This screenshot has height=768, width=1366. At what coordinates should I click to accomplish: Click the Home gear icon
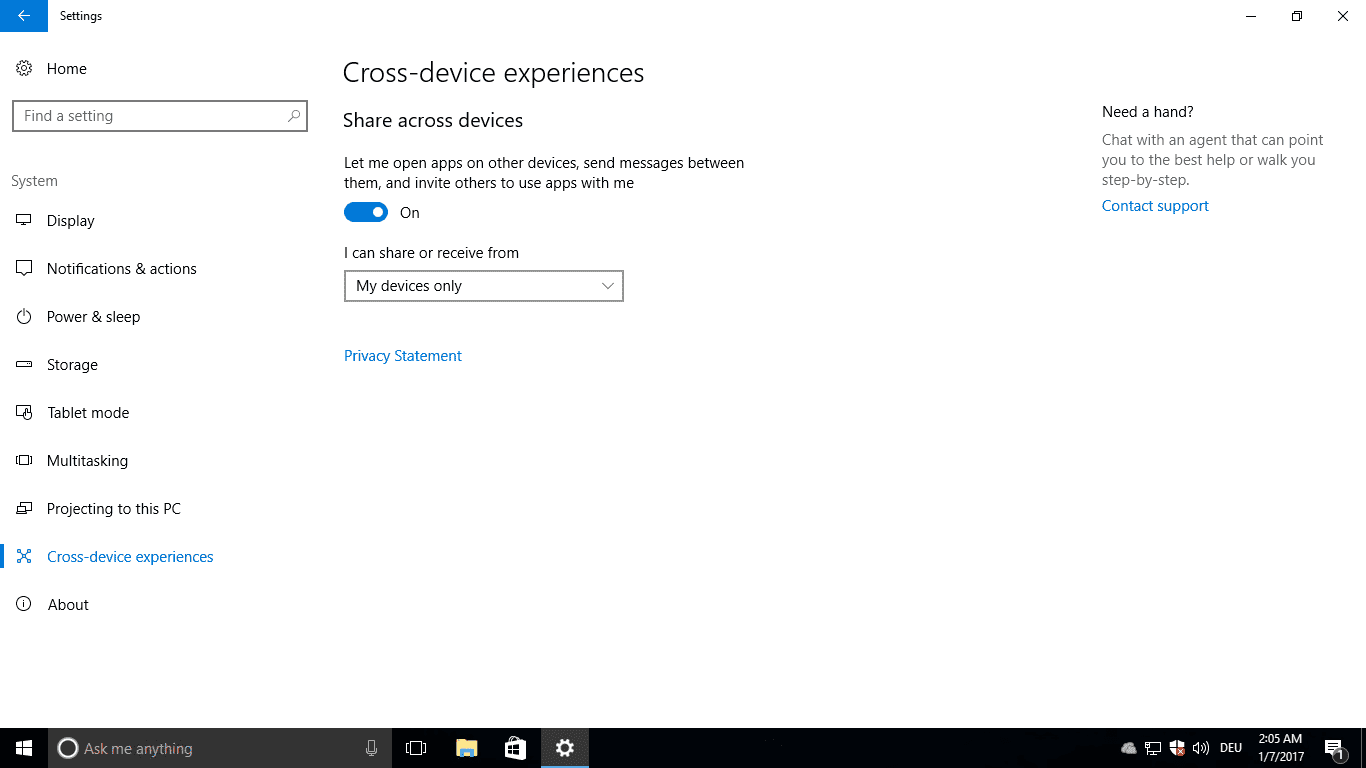tap(23, 69)
